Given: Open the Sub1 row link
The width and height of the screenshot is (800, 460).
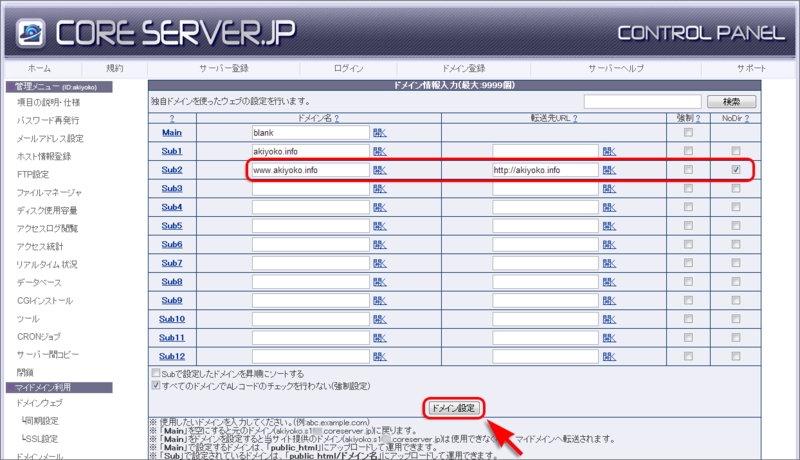Looking at the screenshot, I should click(x=172, y=151).
